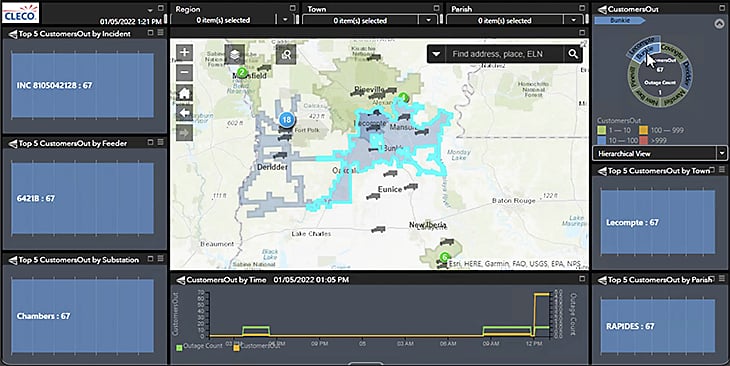730x366 pixels.
Task: Open the Hierarchical View dropdown
Action: click(x=722, y=153)
